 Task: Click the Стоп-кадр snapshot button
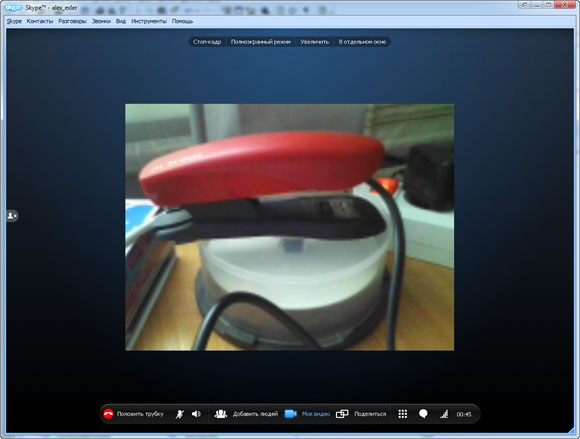pos(207,42)
